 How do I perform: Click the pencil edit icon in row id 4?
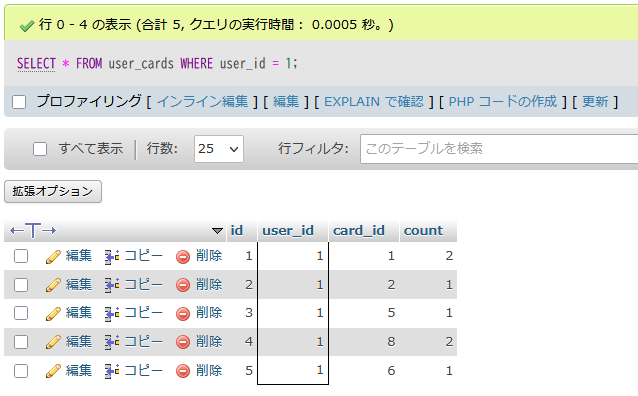53,342
